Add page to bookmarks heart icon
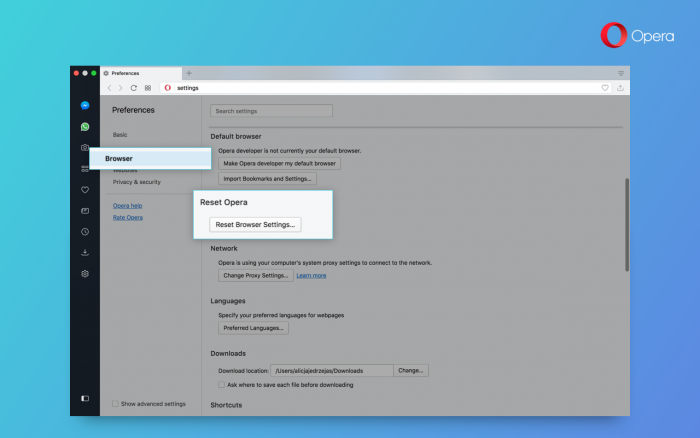The image size is (700, 438). pos(605,88)
